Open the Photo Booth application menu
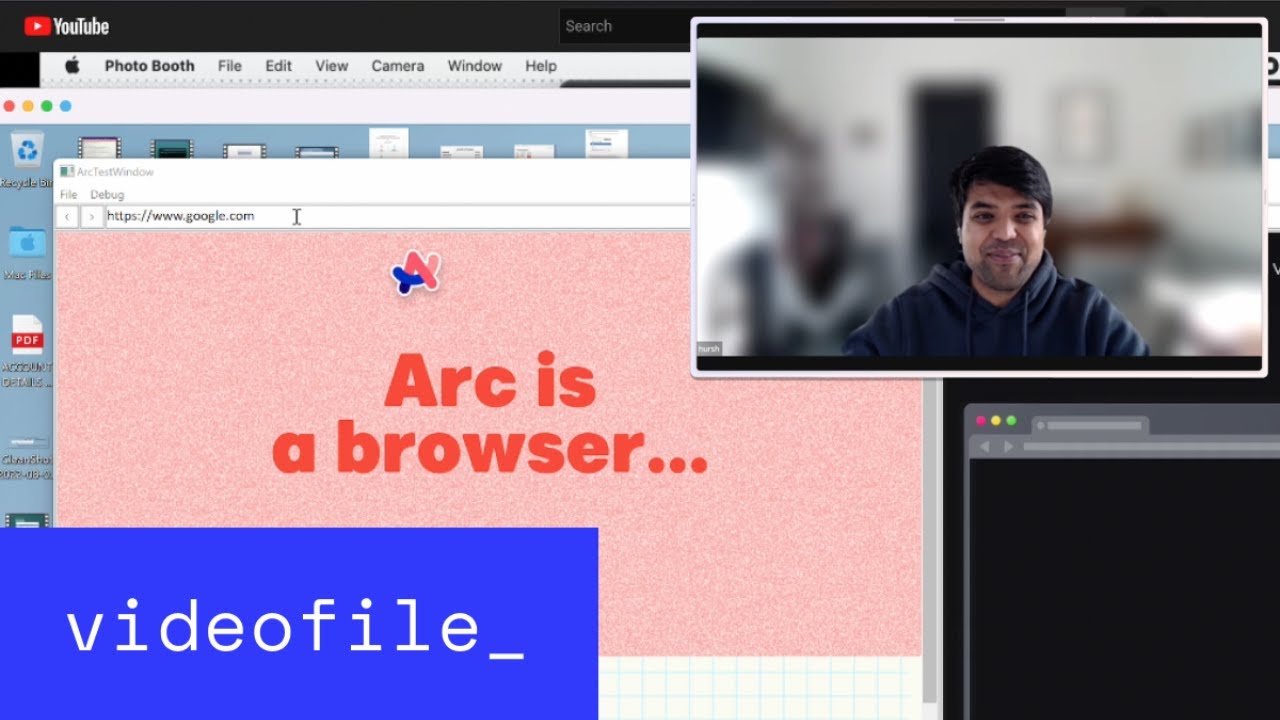The width and height of the screenshot is (1280, 720). pyautogui.click(x=150, y=66)
